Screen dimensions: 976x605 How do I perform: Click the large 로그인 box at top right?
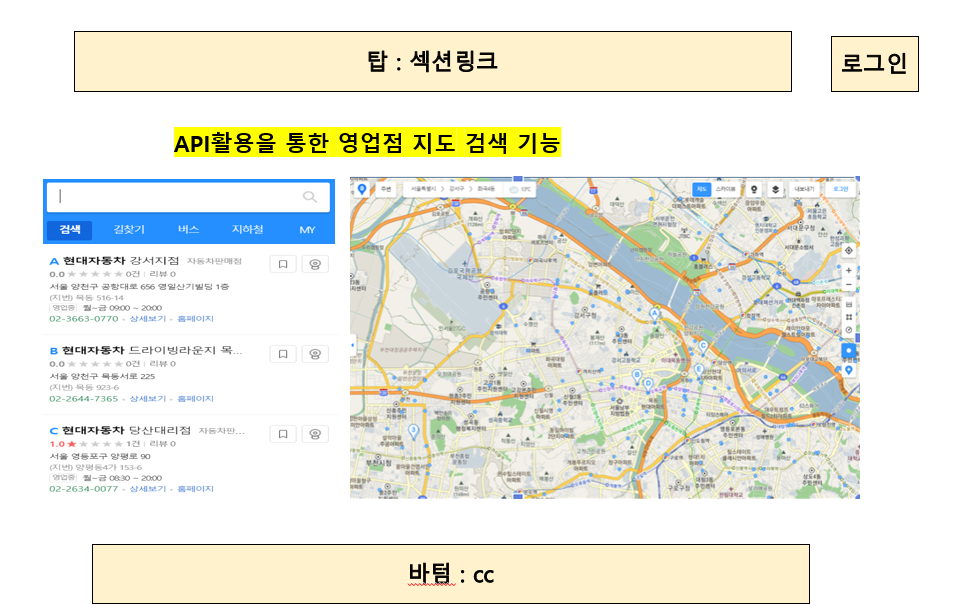(x=875, y=63)
